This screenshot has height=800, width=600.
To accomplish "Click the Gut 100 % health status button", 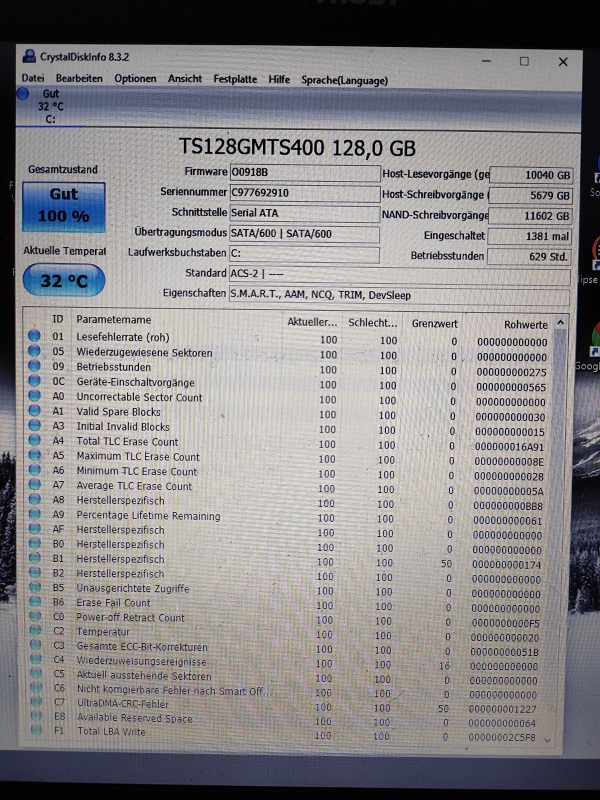I will click(64, 207).
